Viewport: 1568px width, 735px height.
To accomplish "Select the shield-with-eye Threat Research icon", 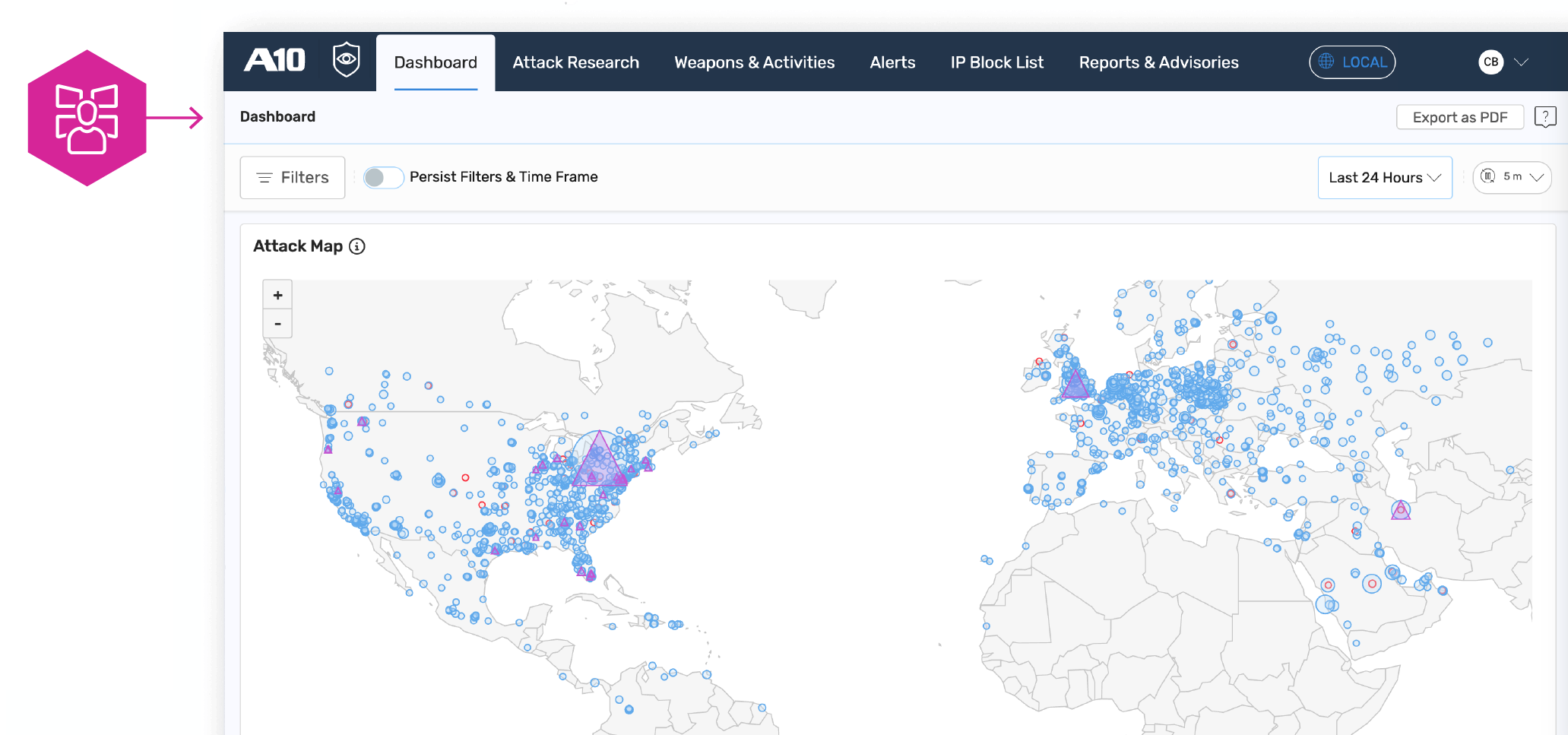I will (346, 61).
